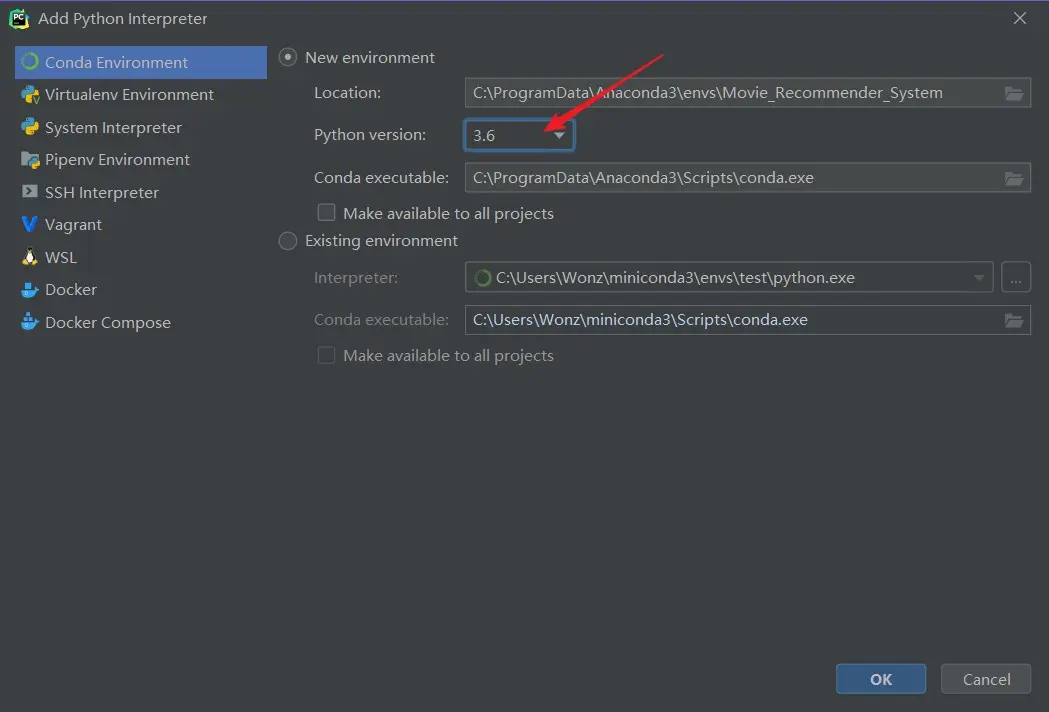The width and height of the screenshot is (1049, 712).
Task: Select Virtualenv Environment in the sidebar
Action: tap(140, 94)
